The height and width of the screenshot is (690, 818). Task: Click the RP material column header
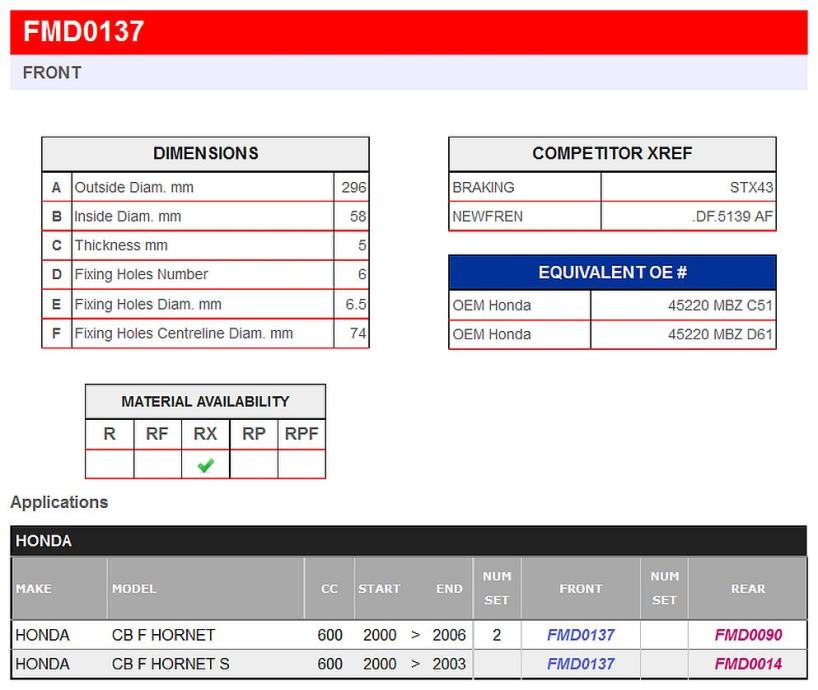pyautogui.click(x=254, y=434)
